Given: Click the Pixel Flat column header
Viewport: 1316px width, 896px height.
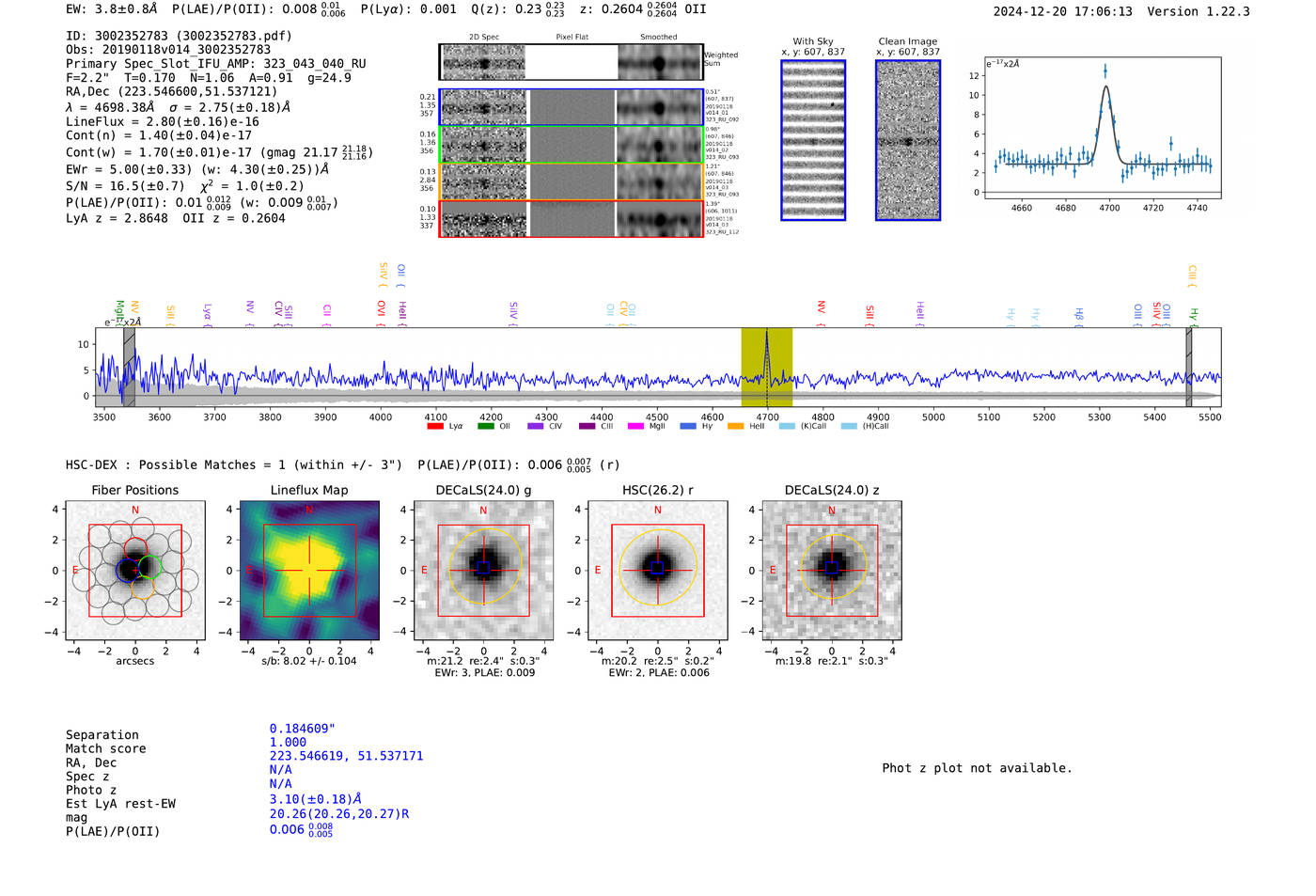Looking at the screenshot, I should click(572, 37).
